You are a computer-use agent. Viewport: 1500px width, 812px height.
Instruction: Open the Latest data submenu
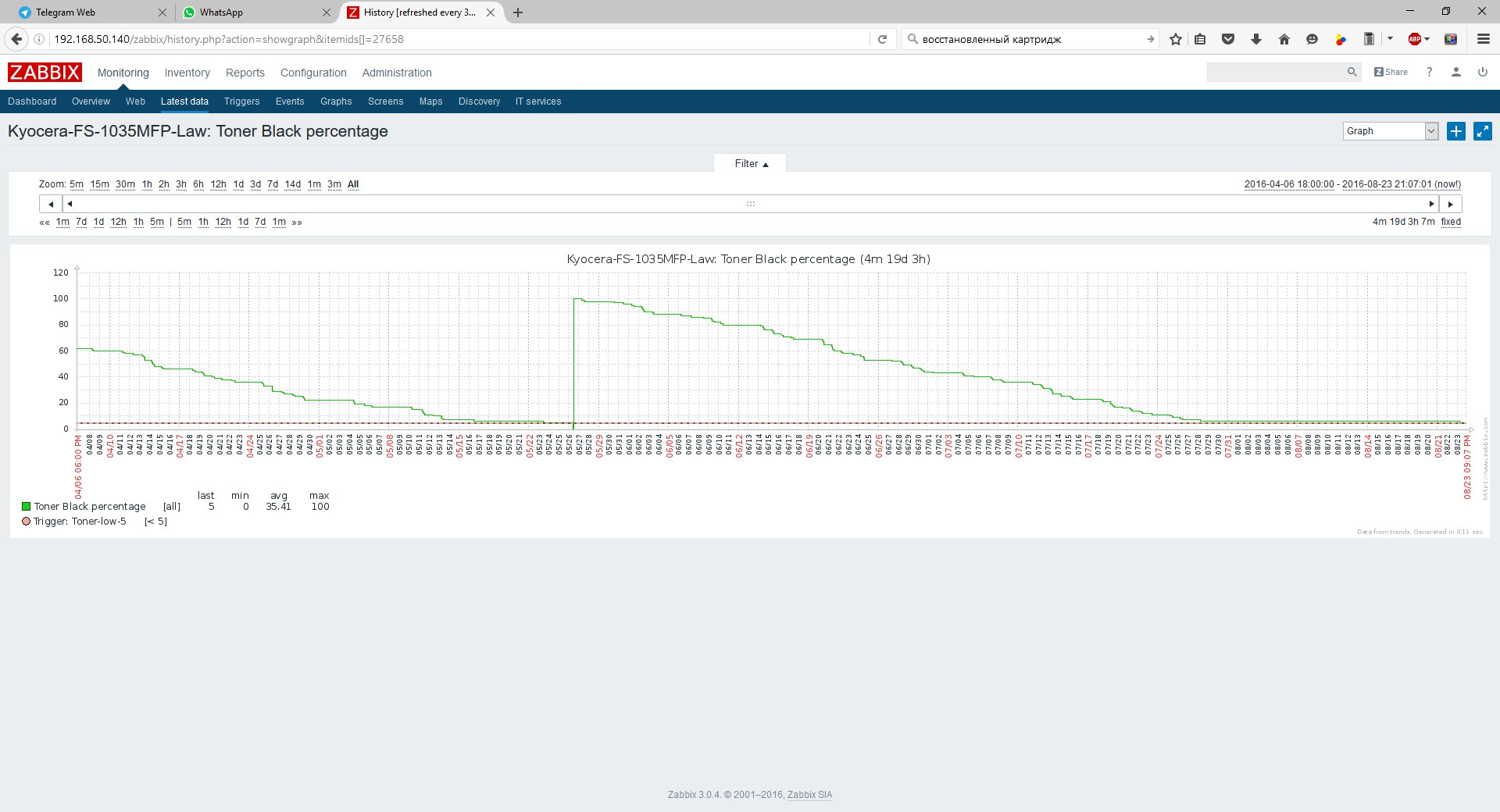point(184,101)
